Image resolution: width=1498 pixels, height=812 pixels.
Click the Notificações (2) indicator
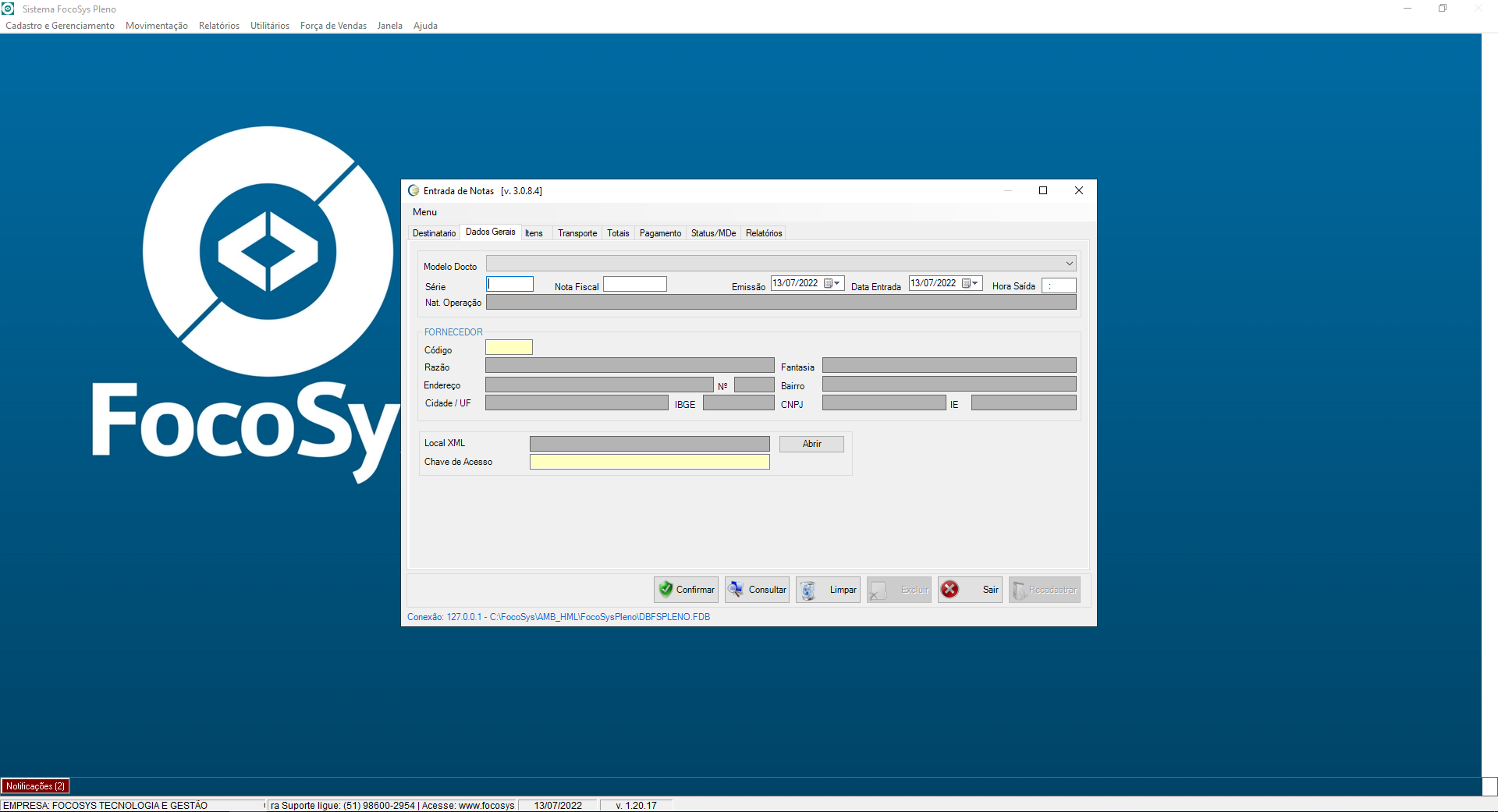pos(36,786)
